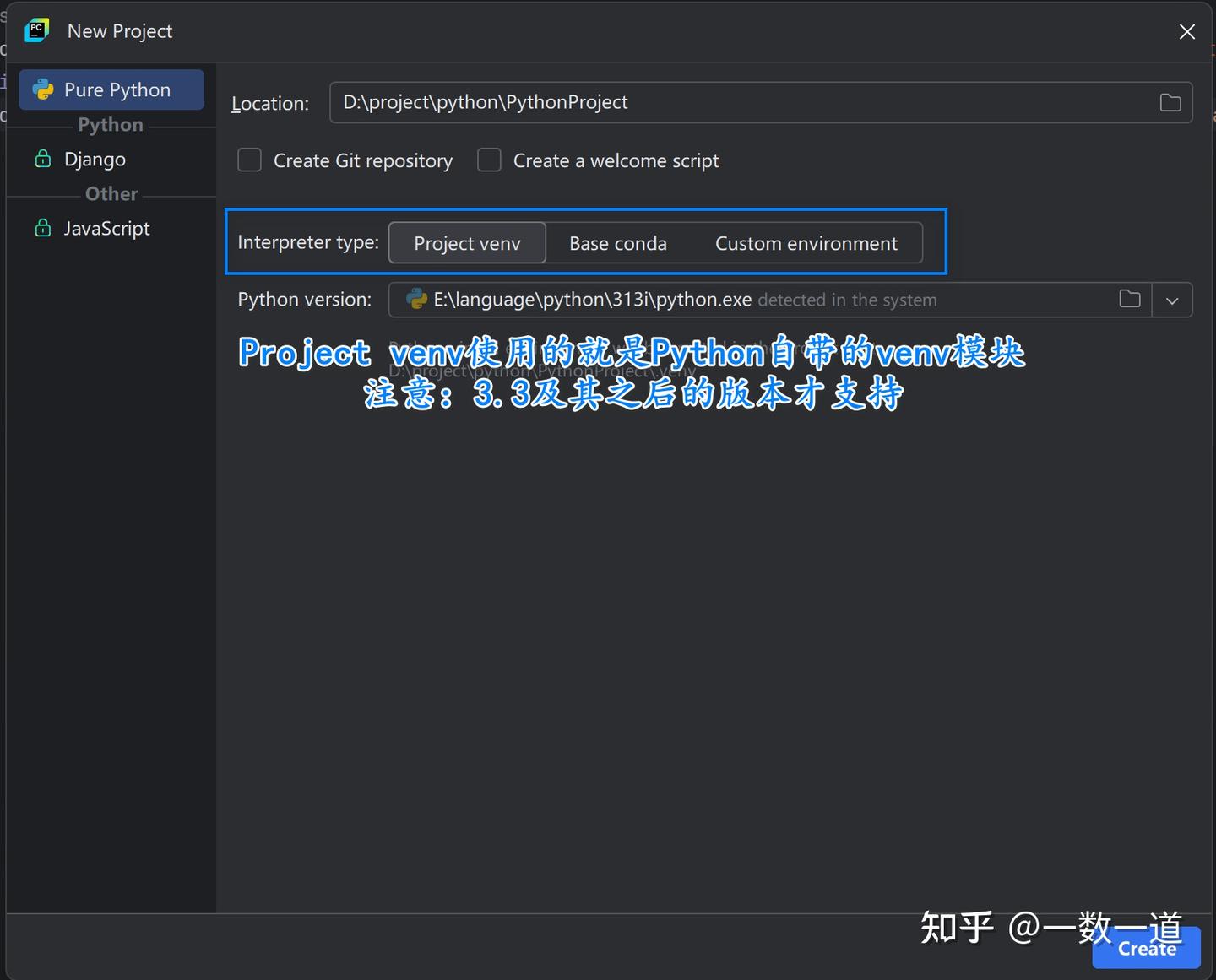Click the PyCharm logo in the title bar
This screenshot has height=980, width=1216.
(36, 30)
